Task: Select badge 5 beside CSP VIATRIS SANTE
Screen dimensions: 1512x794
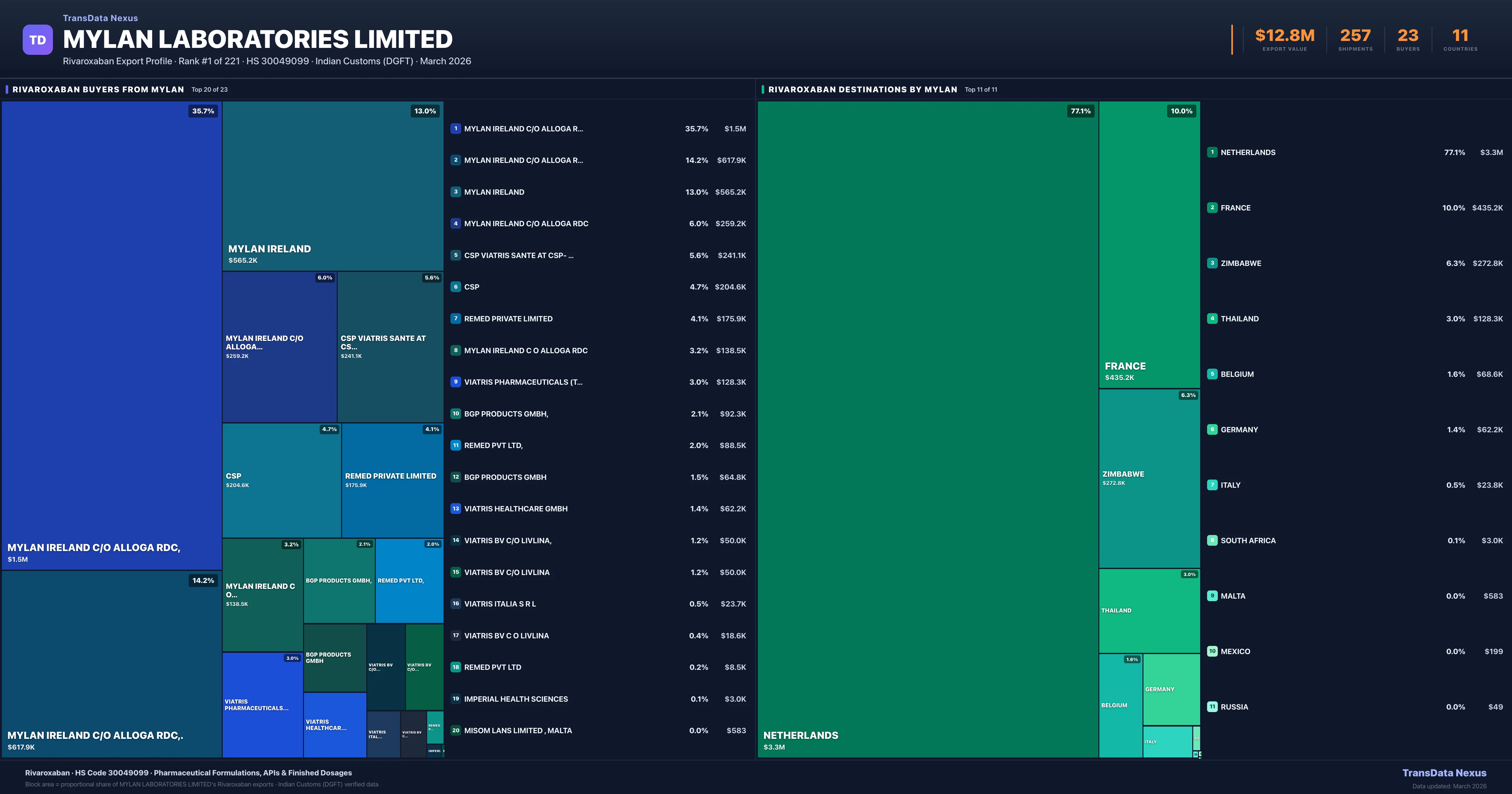Action: (x=455, y=255)
